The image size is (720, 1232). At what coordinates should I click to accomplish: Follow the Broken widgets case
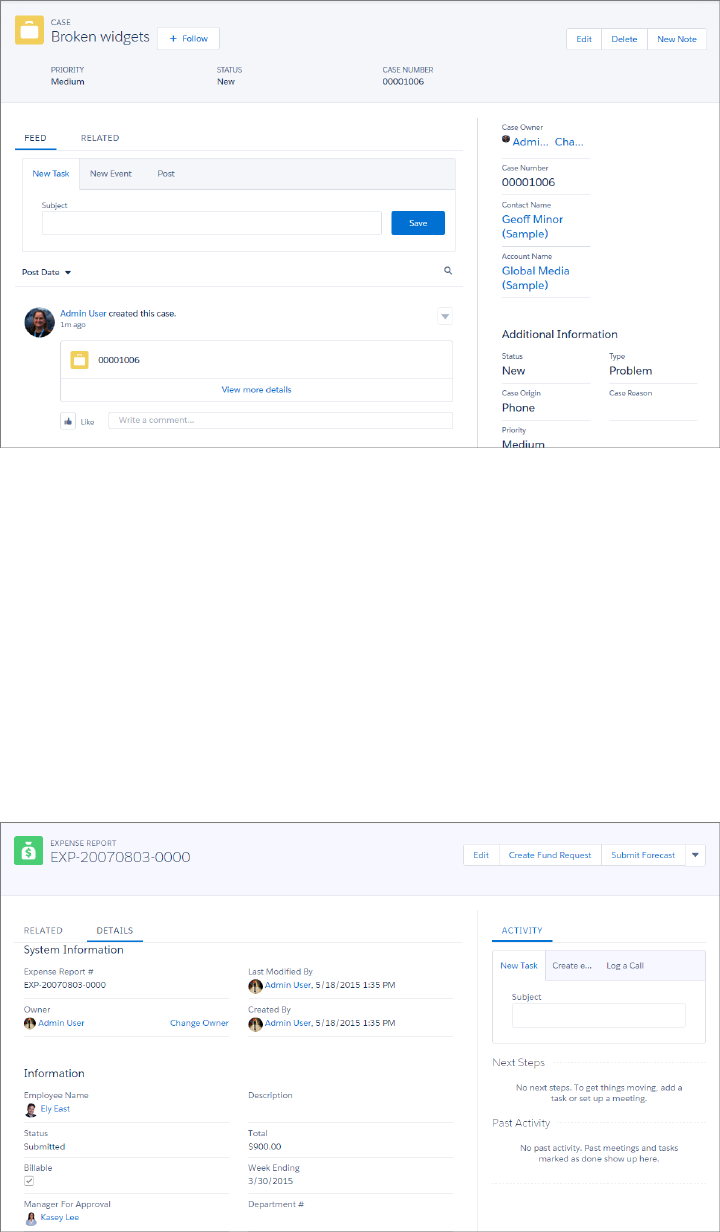[x=188, y=38]
